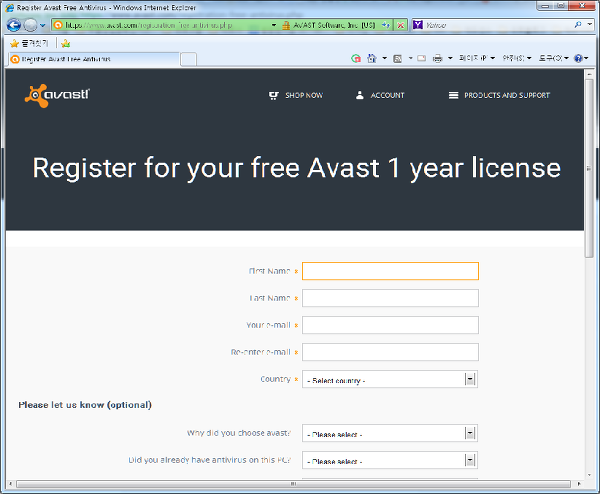Open the Safety (안전) menu
This screenshot has height=494, width=600.
click(x=517, y=58)
